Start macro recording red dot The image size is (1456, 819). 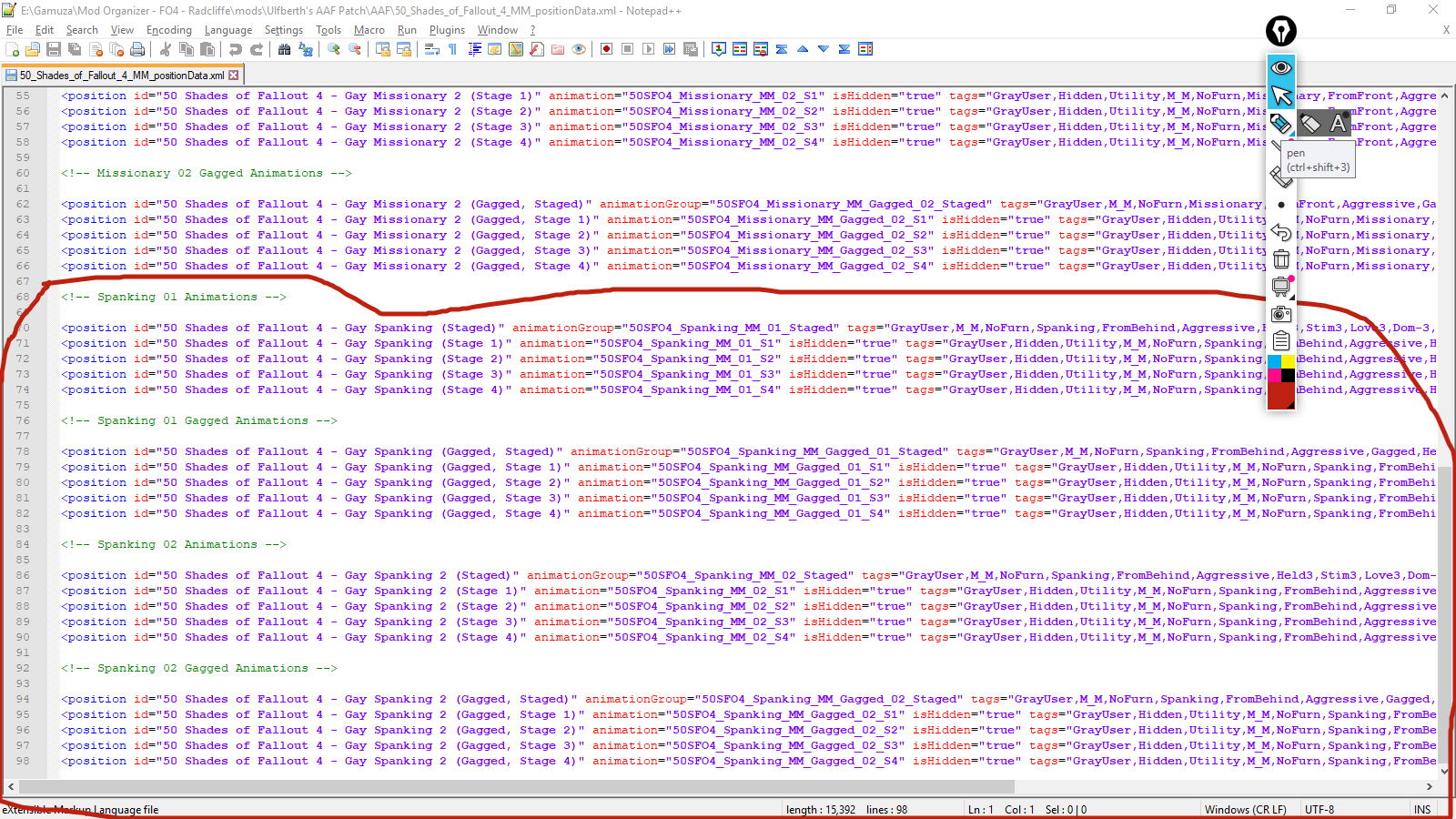click(x=607, y=49)
